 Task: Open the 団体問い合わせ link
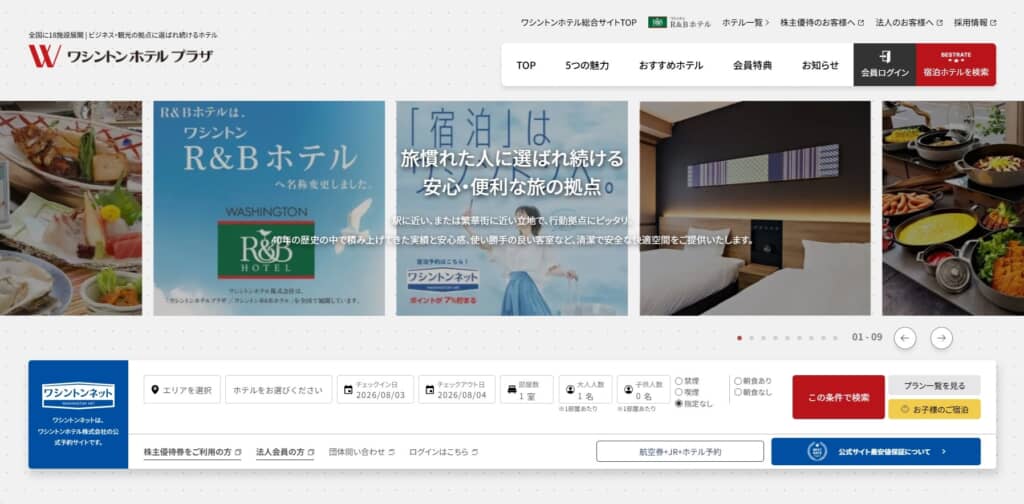click(x=361, y=452)
